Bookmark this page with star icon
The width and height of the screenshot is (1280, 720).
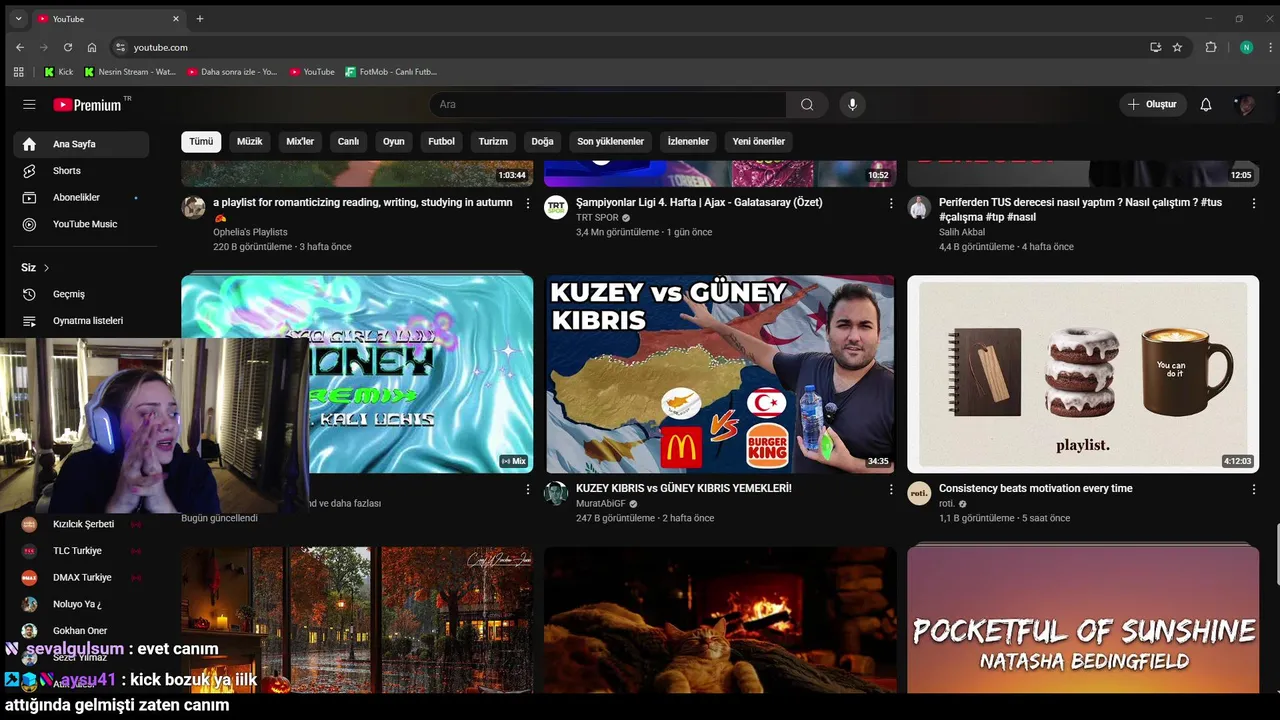pos(1177,47)
